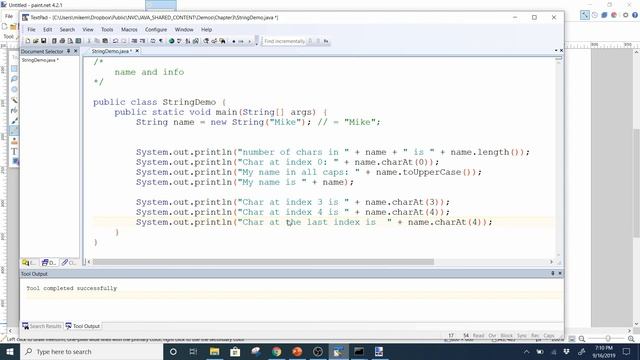640x360 pixels.
Task: Click the green globe icon in TextPad toolbar
Action: [171, 41]
